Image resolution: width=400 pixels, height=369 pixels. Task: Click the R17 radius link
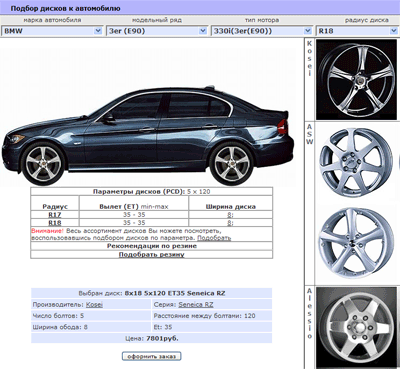pyautogui.click(x=55, y=215)
